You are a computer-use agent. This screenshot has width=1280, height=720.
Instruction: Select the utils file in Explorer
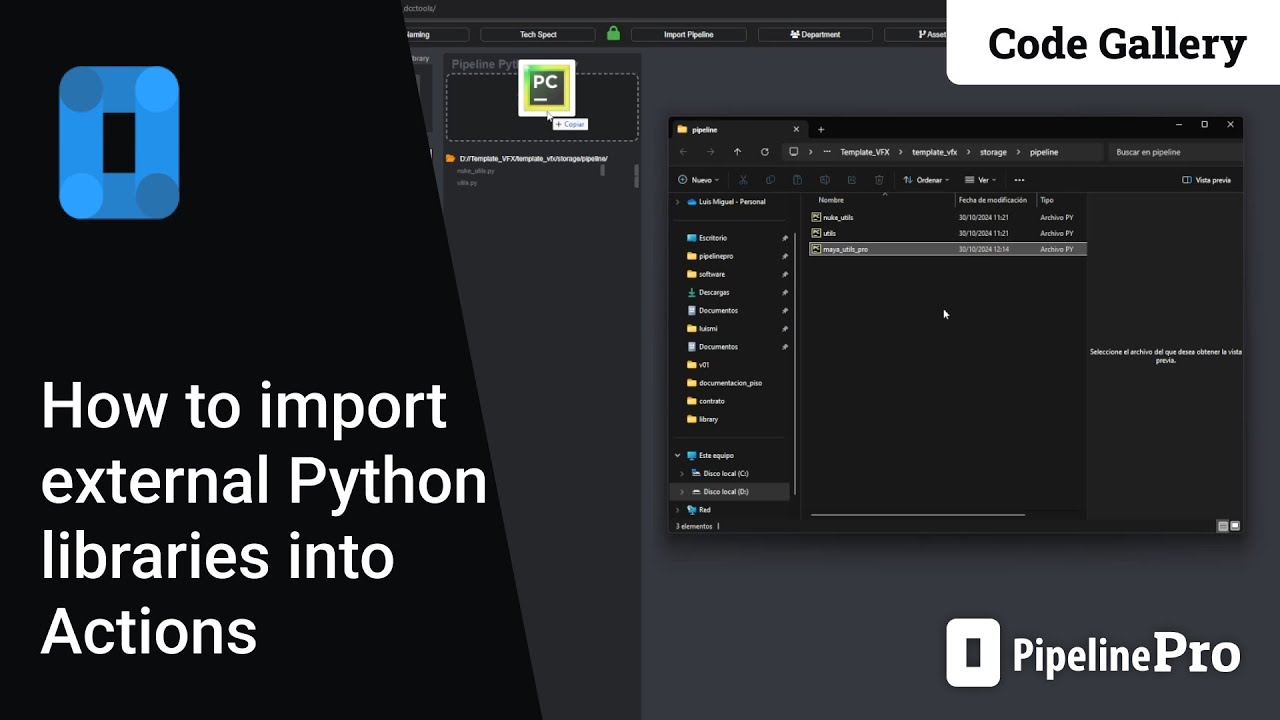click(947, 233)
